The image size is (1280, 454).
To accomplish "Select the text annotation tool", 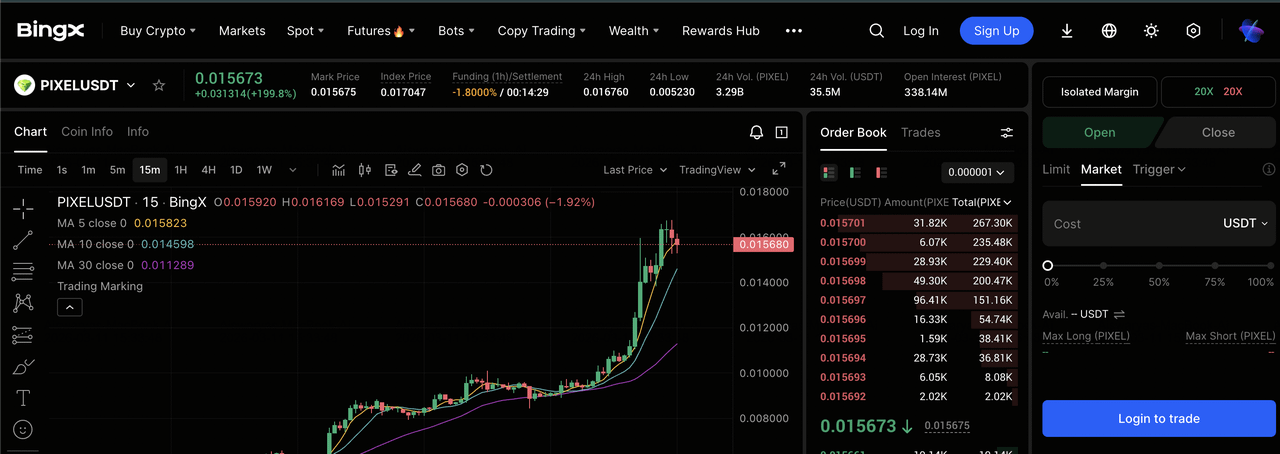I will 23,398.
